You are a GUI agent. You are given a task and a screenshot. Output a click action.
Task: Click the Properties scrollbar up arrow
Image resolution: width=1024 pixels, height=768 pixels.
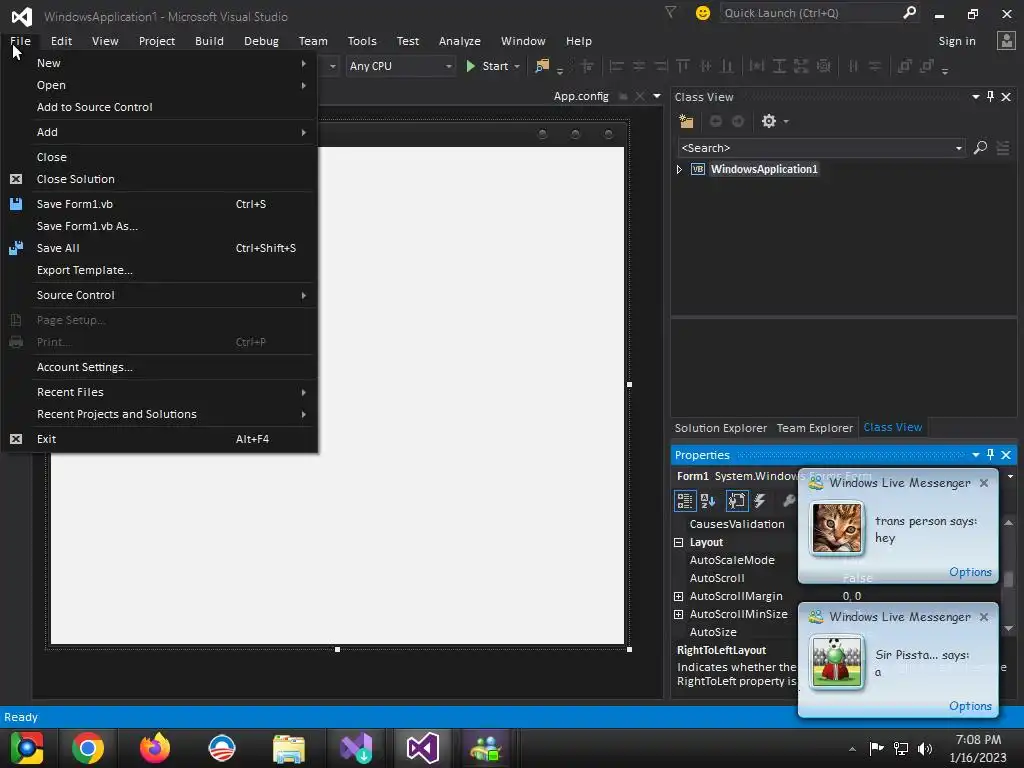[x=1008, y=522]
